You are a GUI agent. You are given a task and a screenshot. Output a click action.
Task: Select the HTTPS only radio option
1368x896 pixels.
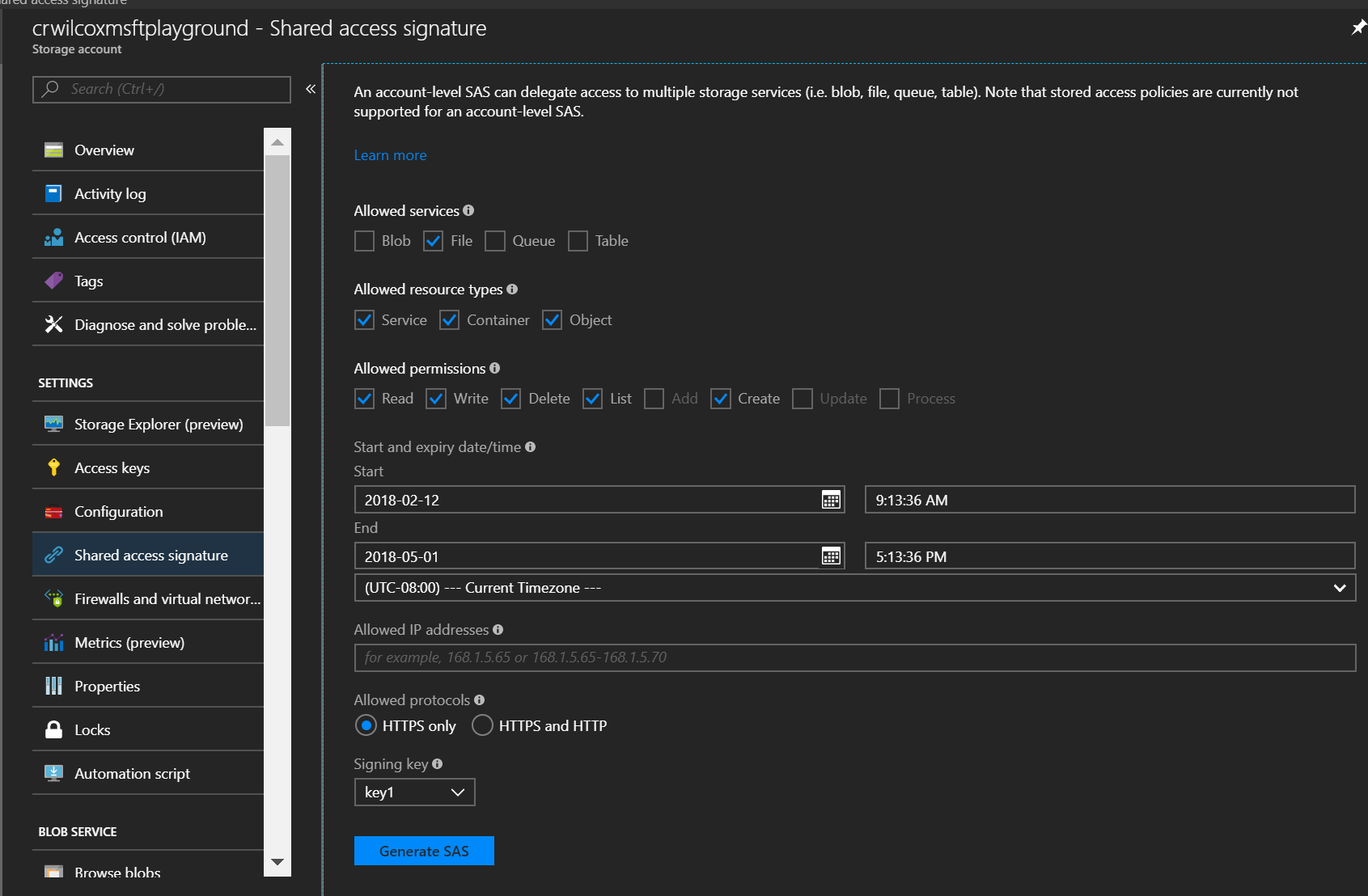tap(366, 725)
